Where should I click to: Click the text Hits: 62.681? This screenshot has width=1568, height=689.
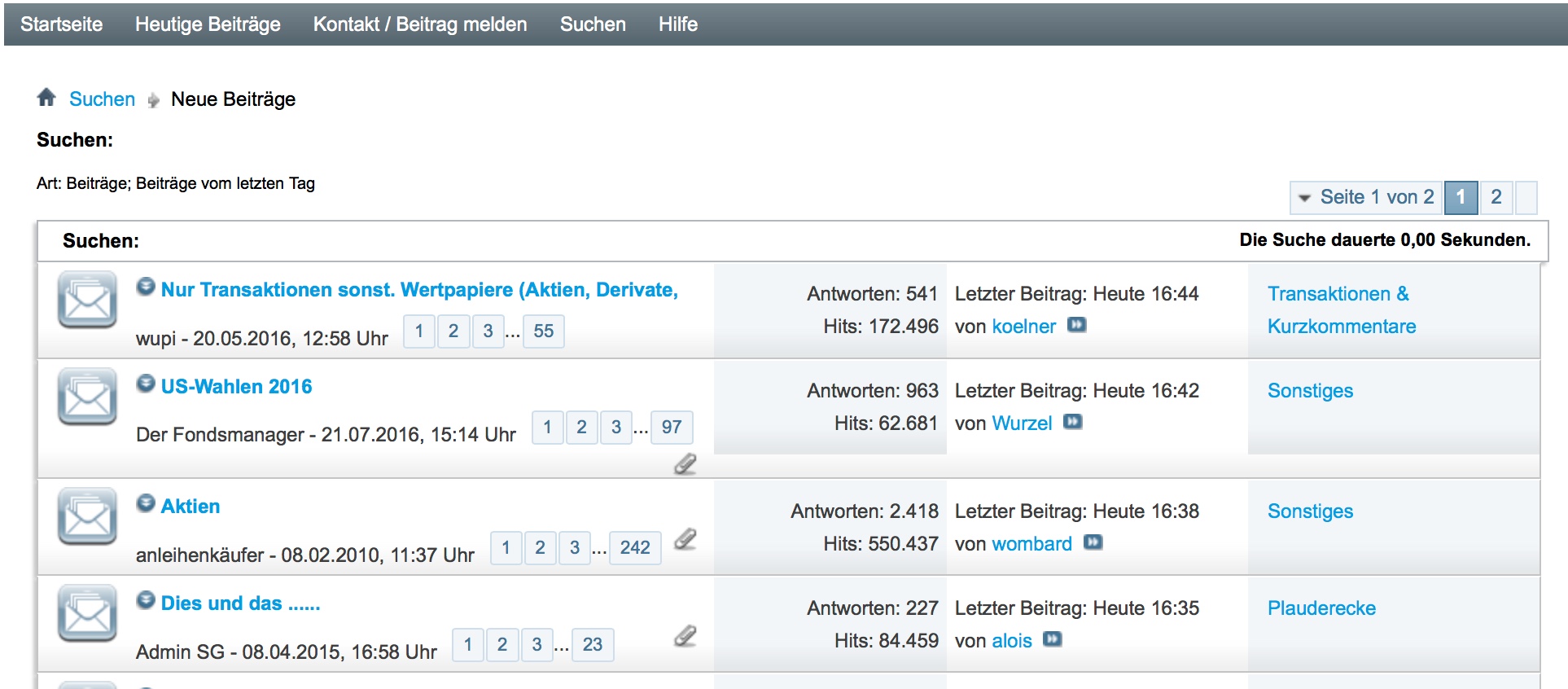click(x=887, y=423)
